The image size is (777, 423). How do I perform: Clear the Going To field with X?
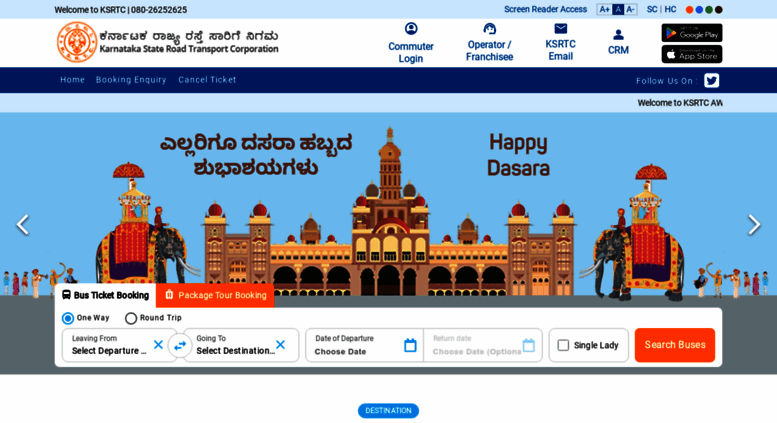click(280, 345)
